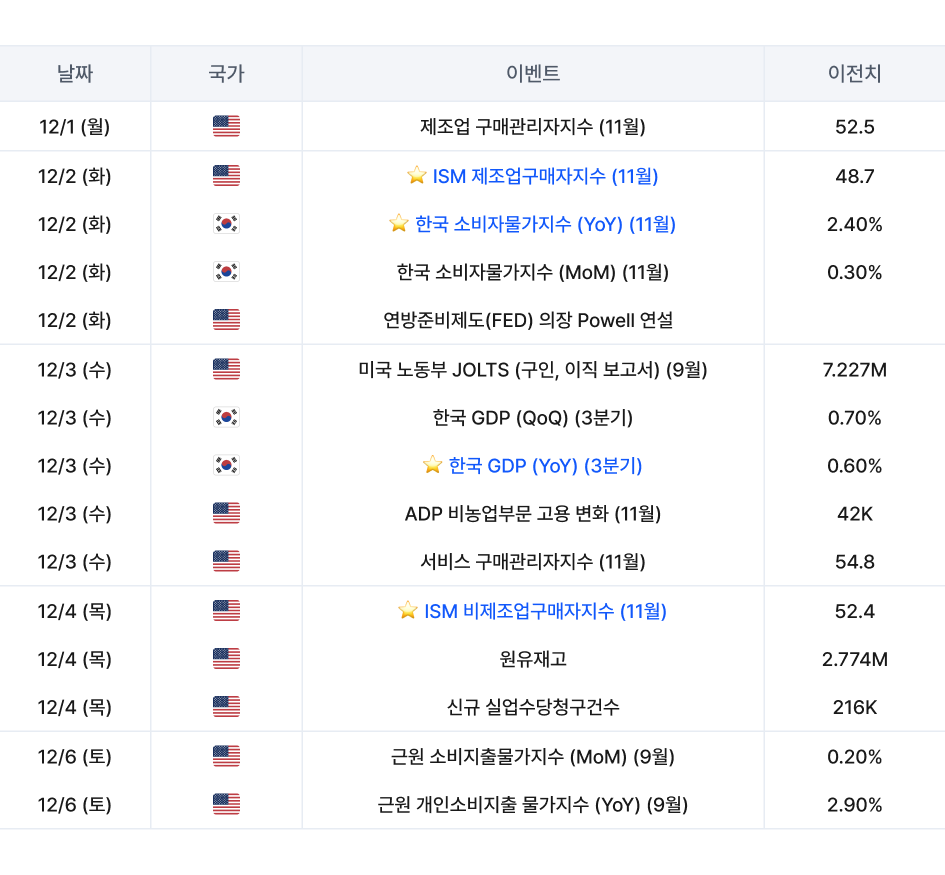Click the 이벤트 column header
Viewport: 945px width, 875px height.
click(533, 73)
